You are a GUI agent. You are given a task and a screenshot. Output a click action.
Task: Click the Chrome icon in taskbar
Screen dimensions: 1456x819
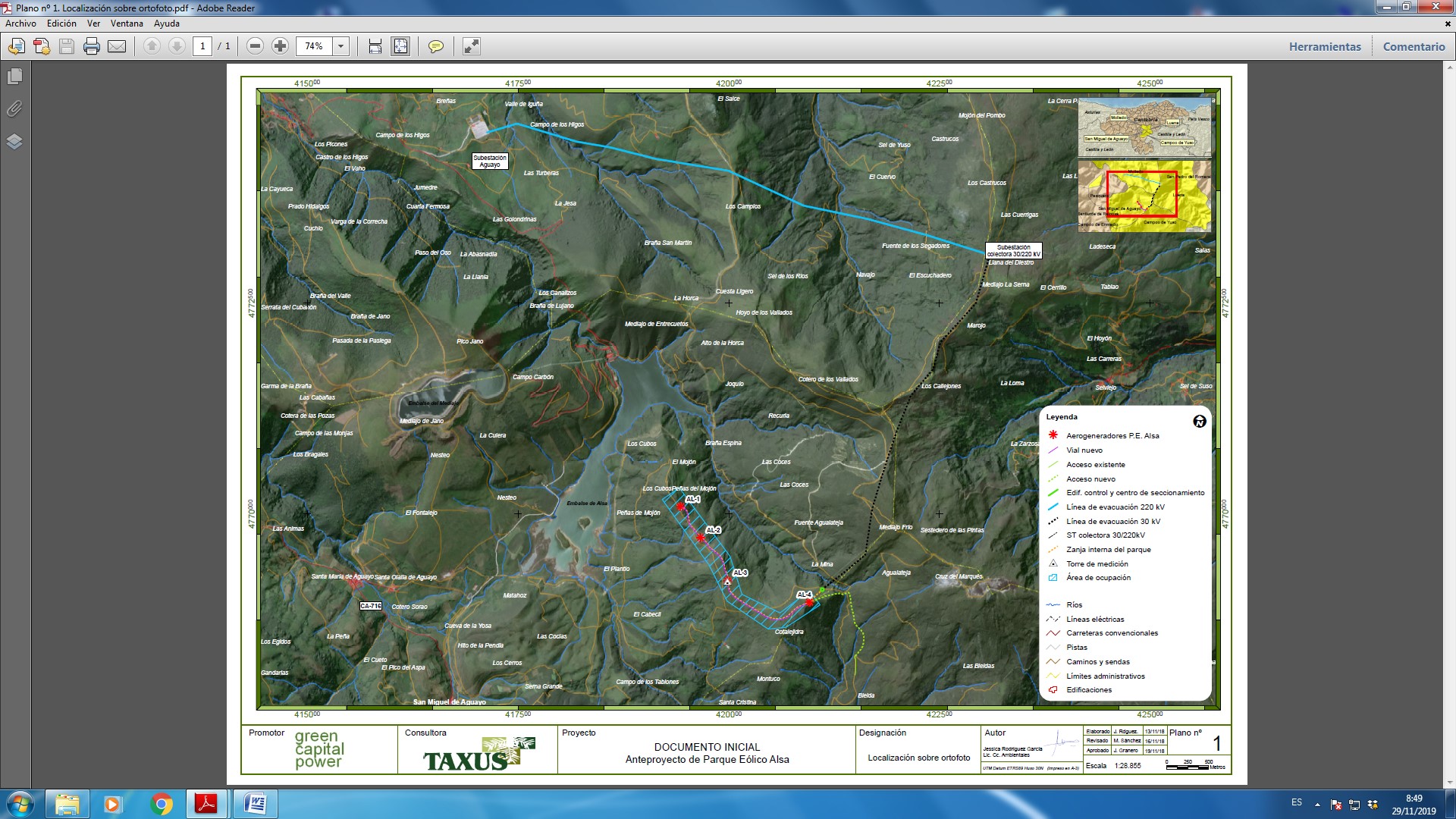click(x=161, y=804)
